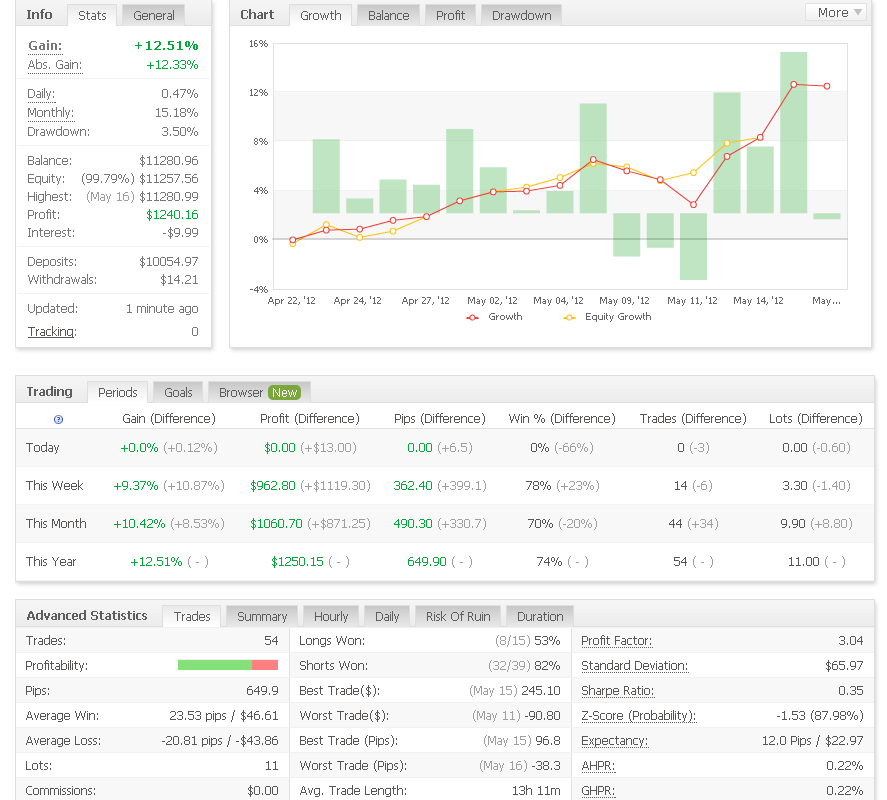Image resolution: width=887 pixels, height=800 pixels.
Task: Open the Goals tab in Trading section
Action: point(178,392)
